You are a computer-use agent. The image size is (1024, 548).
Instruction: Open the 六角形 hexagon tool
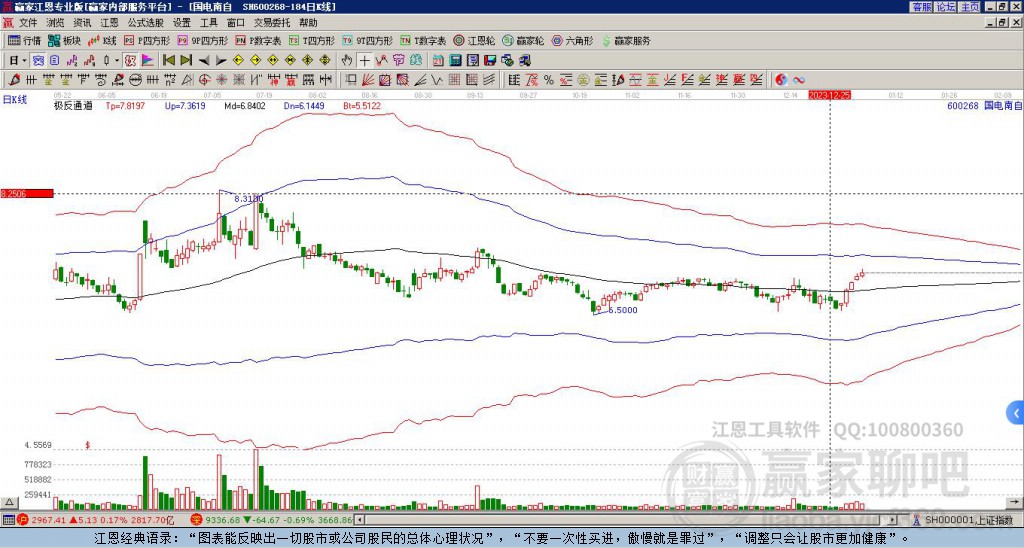(x=573, y=40)
